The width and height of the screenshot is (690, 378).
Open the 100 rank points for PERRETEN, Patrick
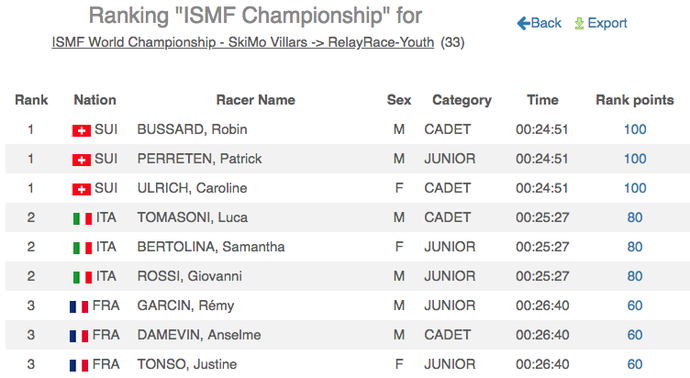(635, 158)
